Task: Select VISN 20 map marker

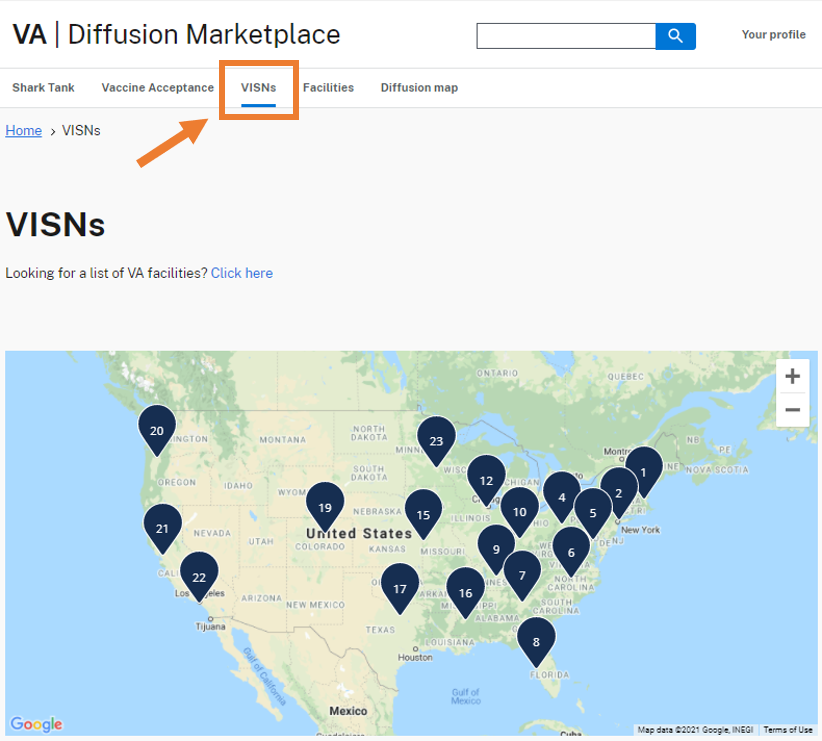Action: [157, 430]
